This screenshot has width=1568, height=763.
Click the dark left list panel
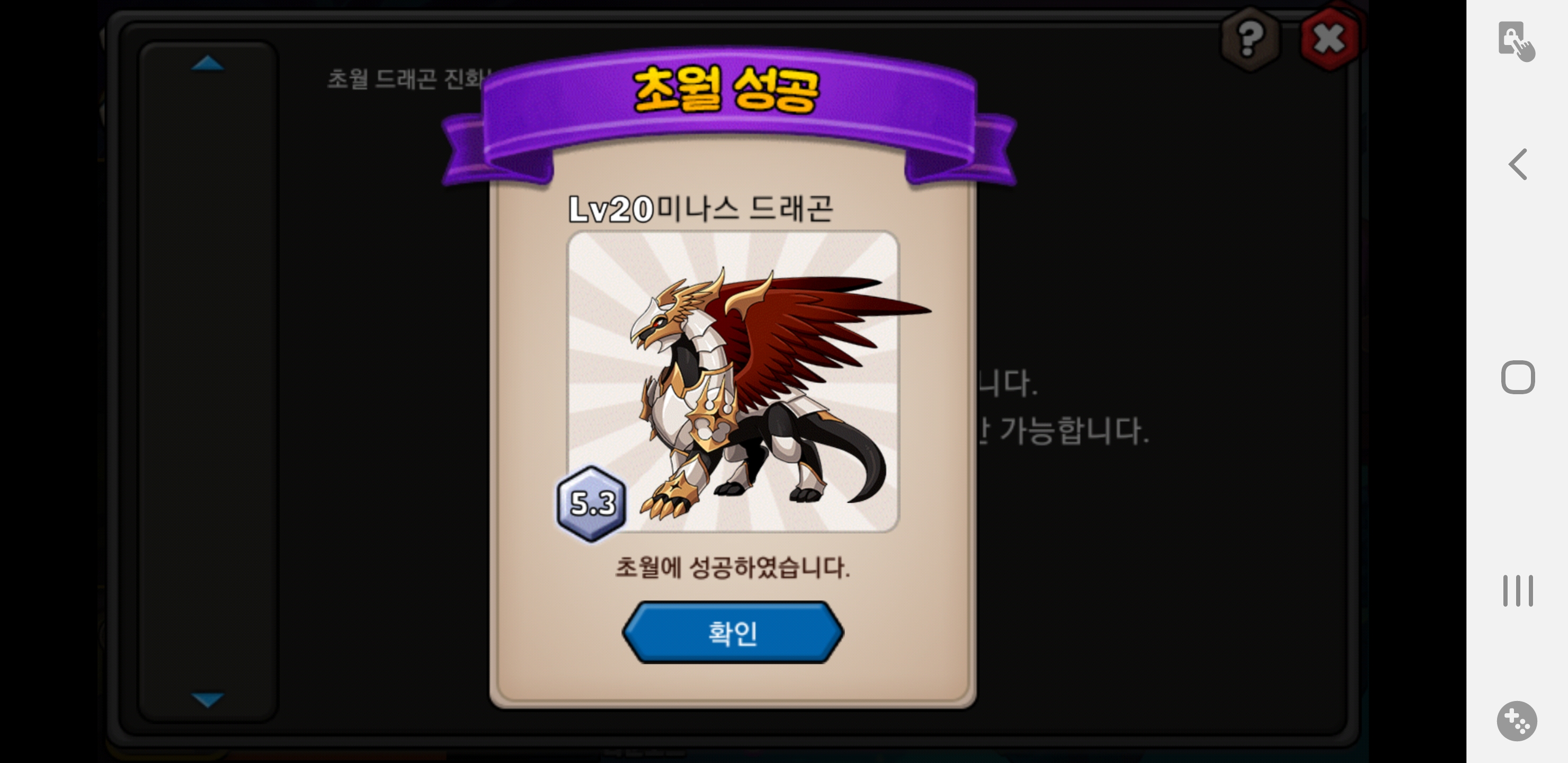(x=208, y=381)
